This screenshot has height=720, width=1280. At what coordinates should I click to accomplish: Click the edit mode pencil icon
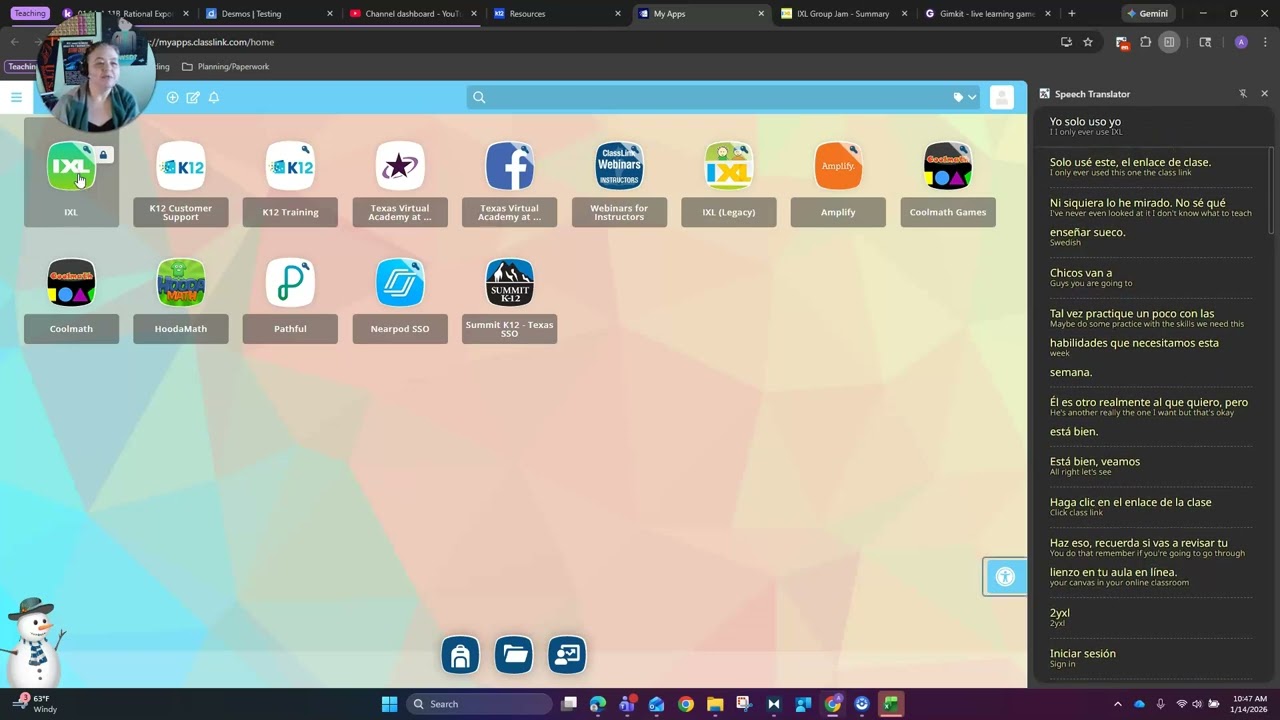193,97
